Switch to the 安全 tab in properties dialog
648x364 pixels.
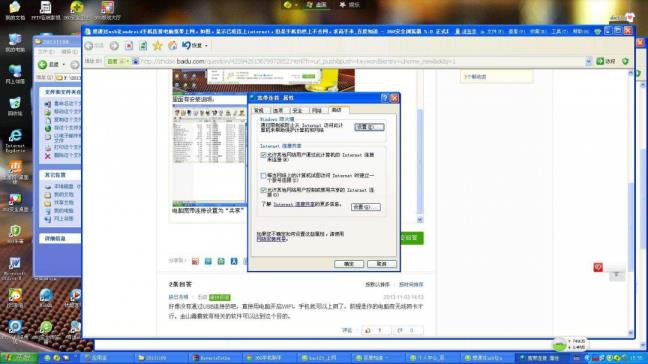coord(298,110)
